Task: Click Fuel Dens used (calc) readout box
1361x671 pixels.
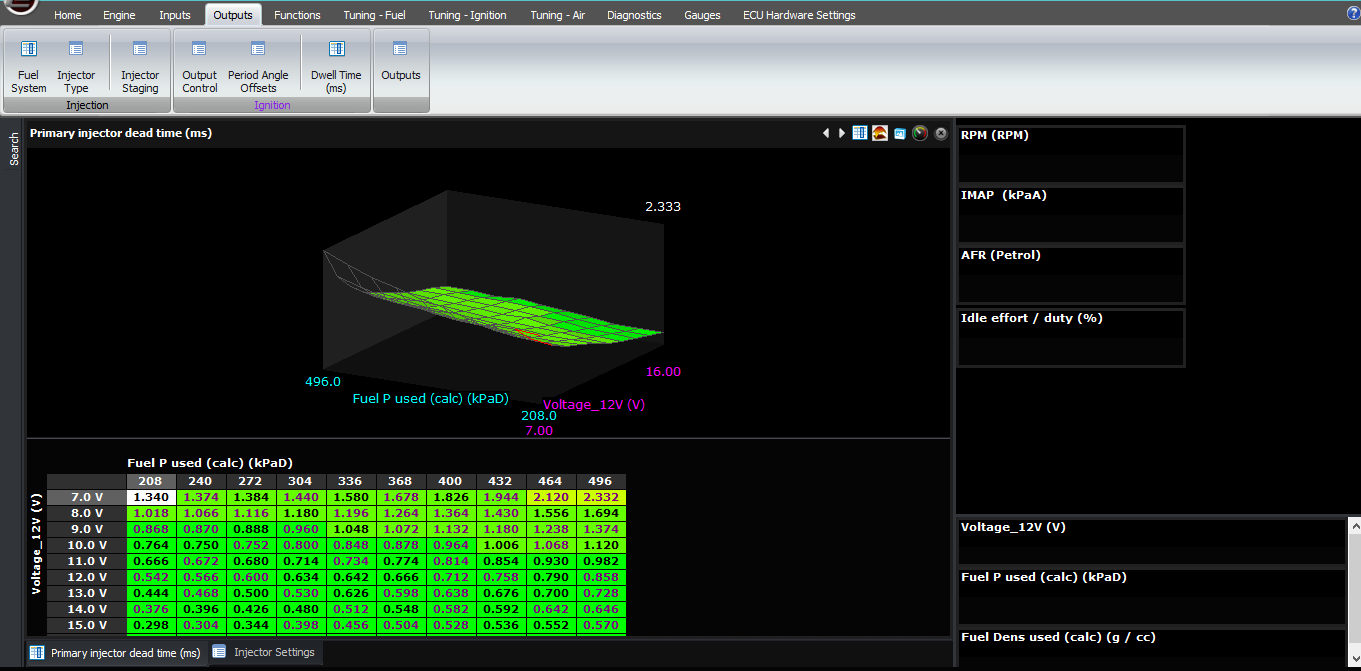Action: (x=1151, y=647)
